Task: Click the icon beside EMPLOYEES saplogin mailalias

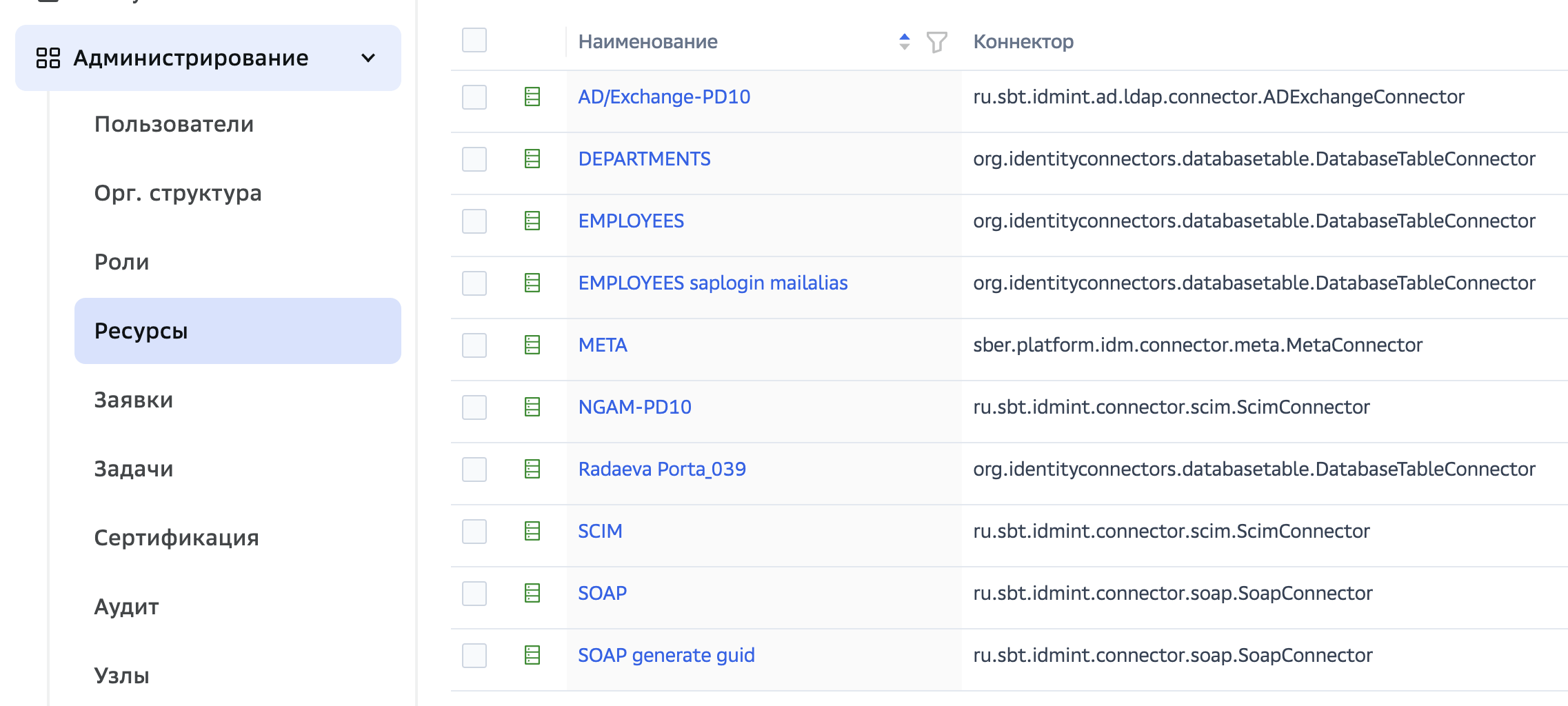Action: pos(532,283)
